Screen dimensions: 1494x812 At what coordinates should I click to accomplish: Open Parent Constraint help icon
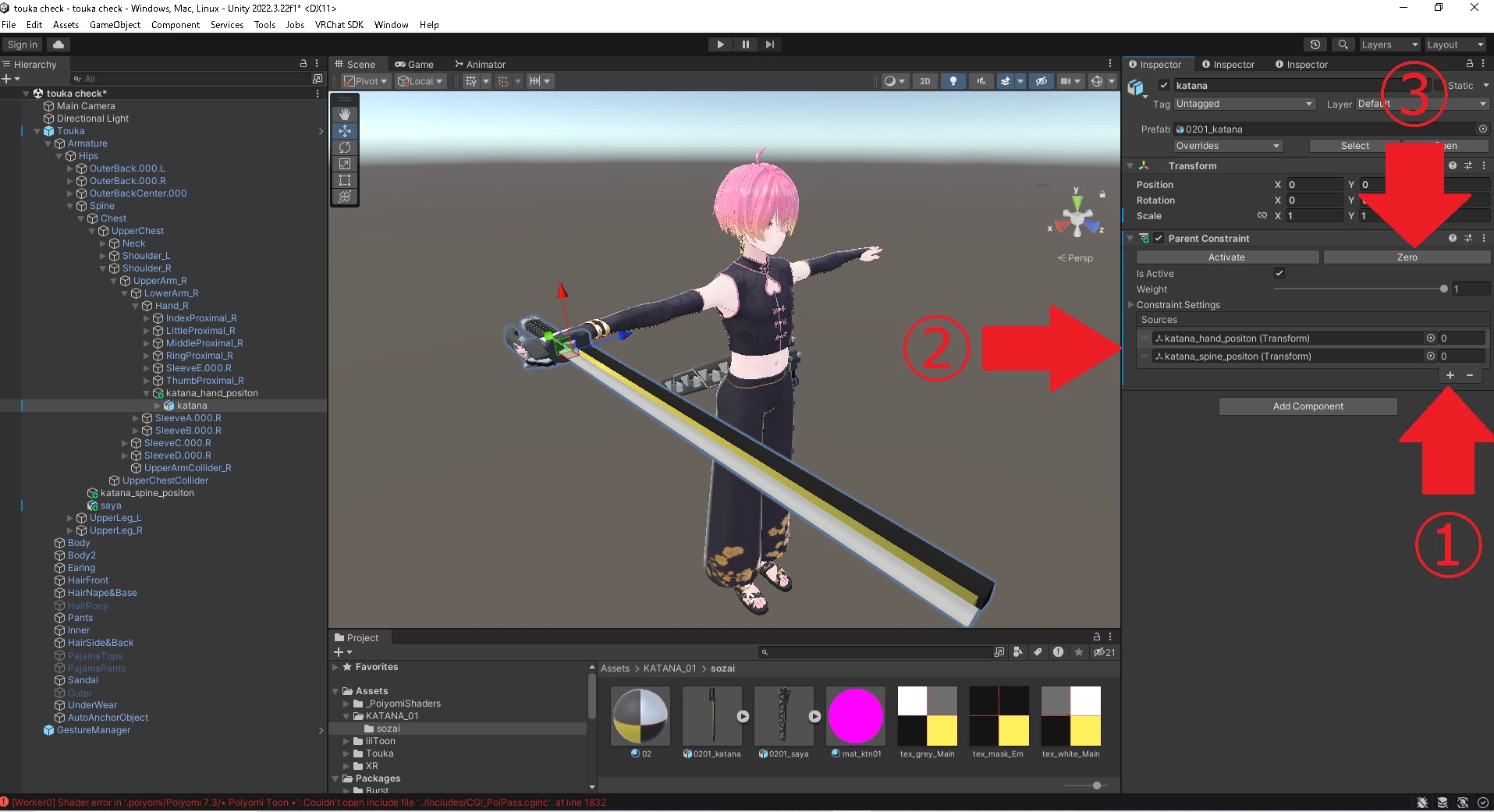click(x=1453, y=239)
